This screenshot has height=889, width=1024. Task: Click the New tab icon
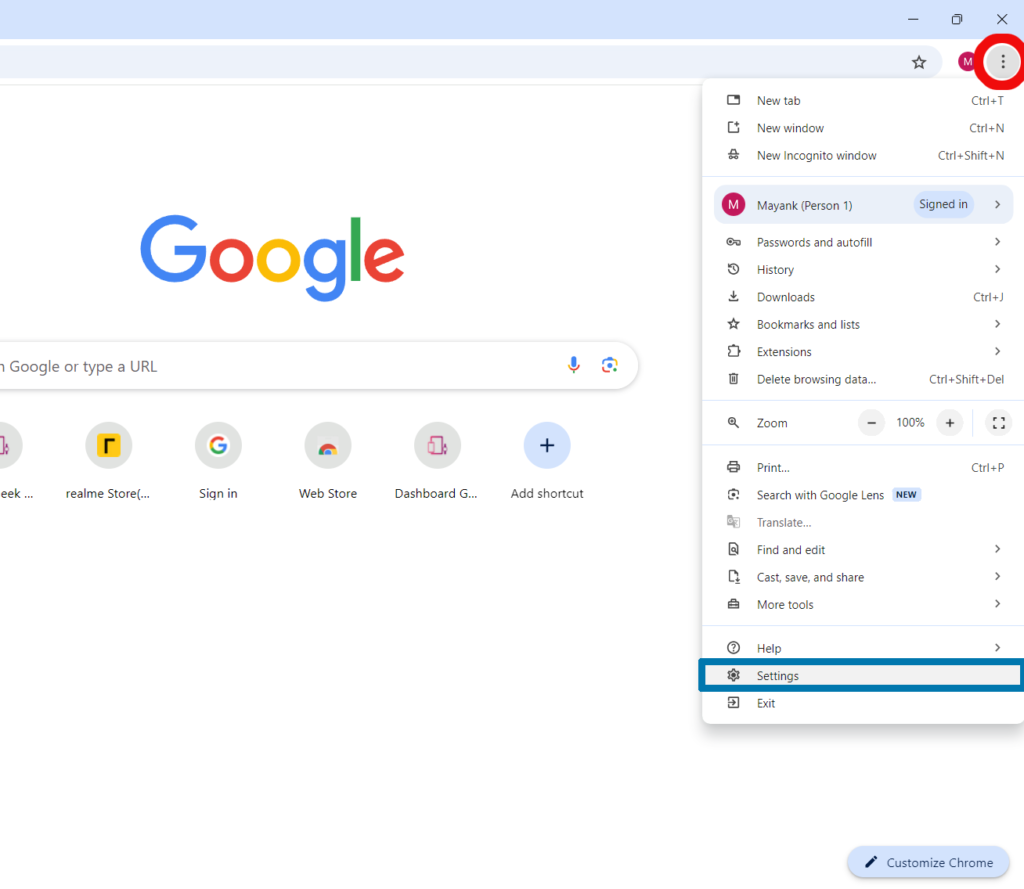click(x=733, y=100)
